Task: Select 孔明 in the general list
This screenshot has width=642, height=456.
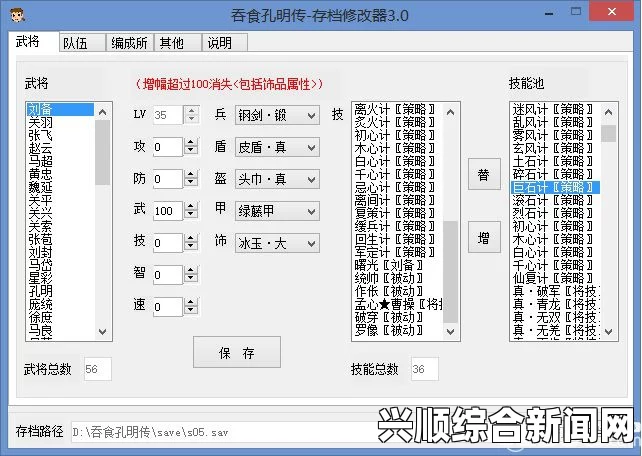Action: point(61,291)
